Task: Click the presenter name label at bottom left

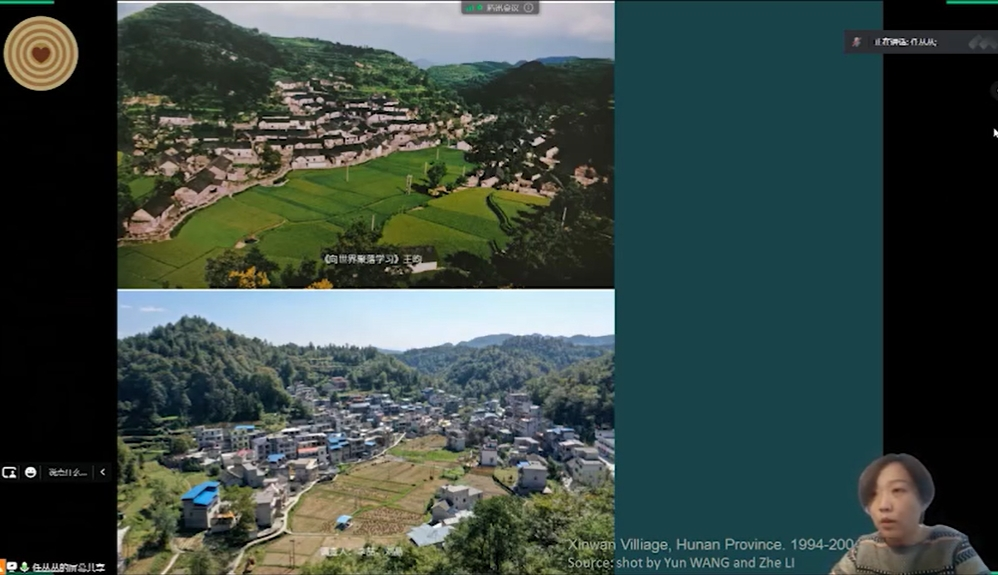Action: pyautogui.click(x=68, y=567)
